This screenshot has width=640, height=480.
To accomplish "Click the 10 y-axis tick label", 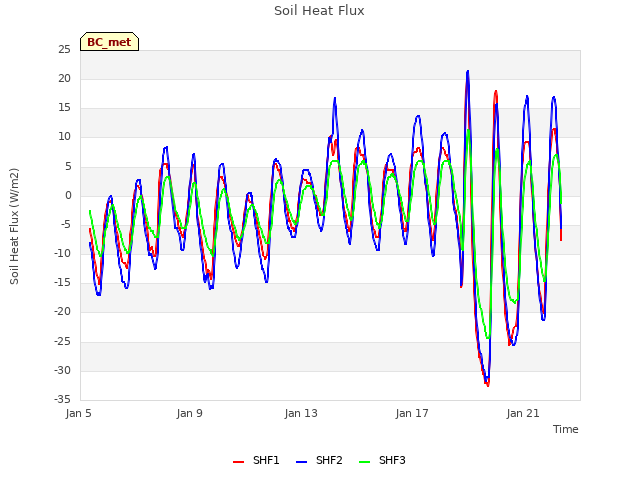I will pos(64,137).
